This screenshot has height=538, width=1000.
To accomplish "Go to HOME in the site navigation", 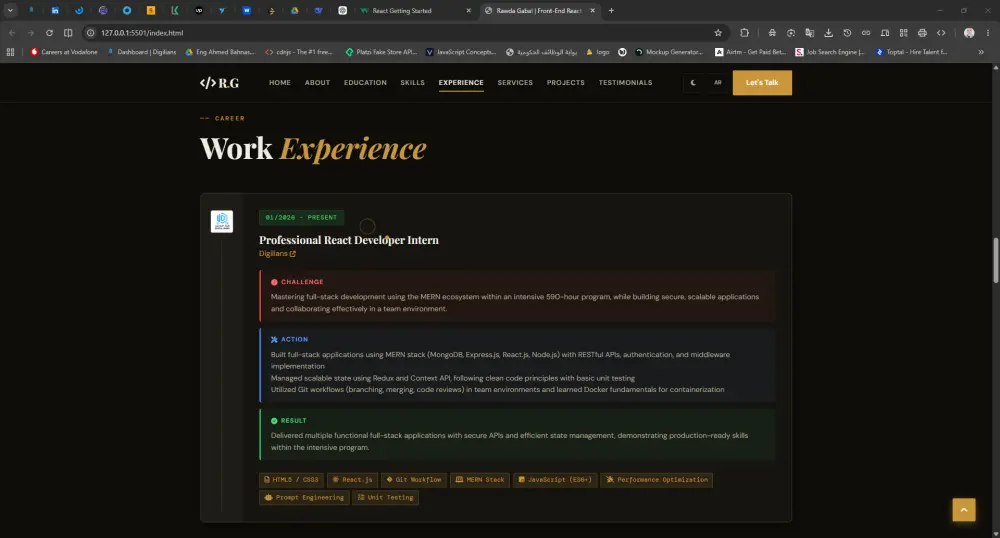I will 280,83.
